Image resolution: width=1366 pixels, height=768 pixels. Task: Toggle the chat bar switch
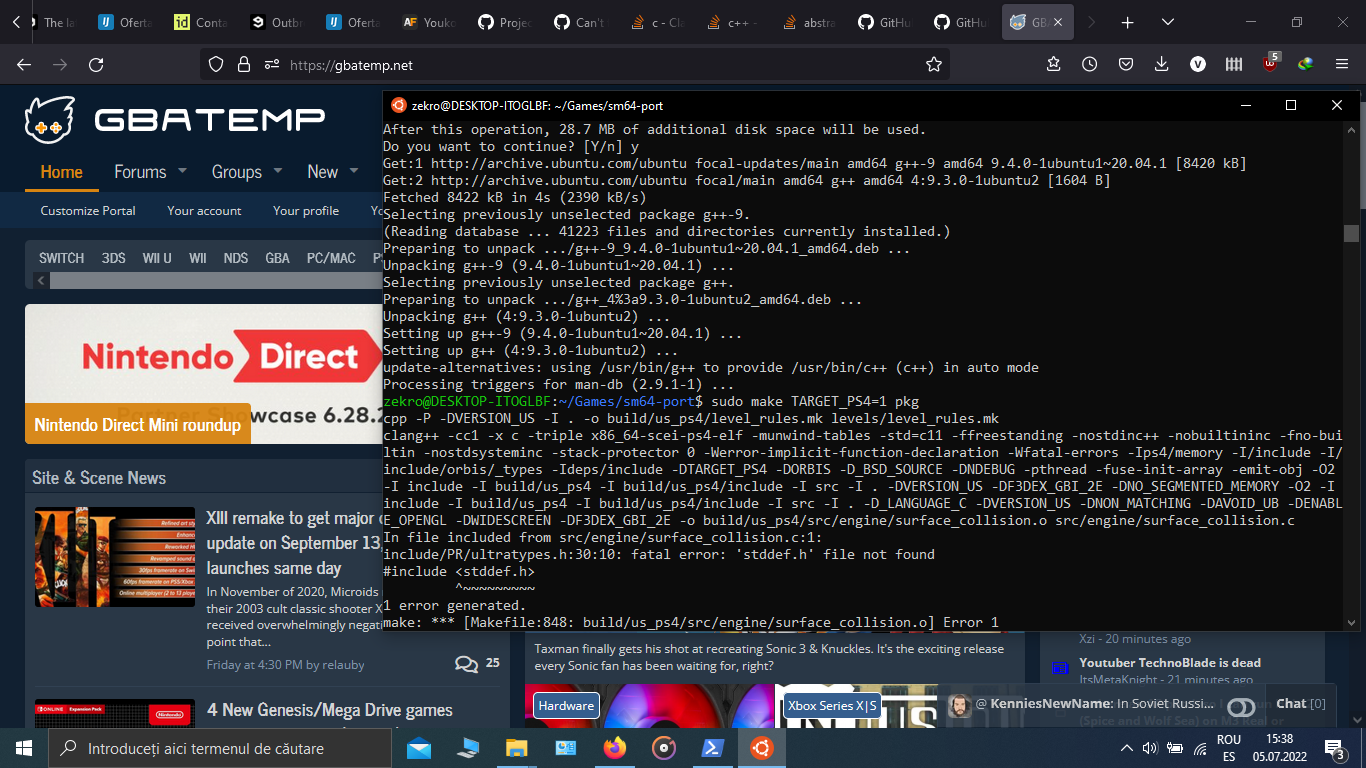click(x=1241, y=708)
